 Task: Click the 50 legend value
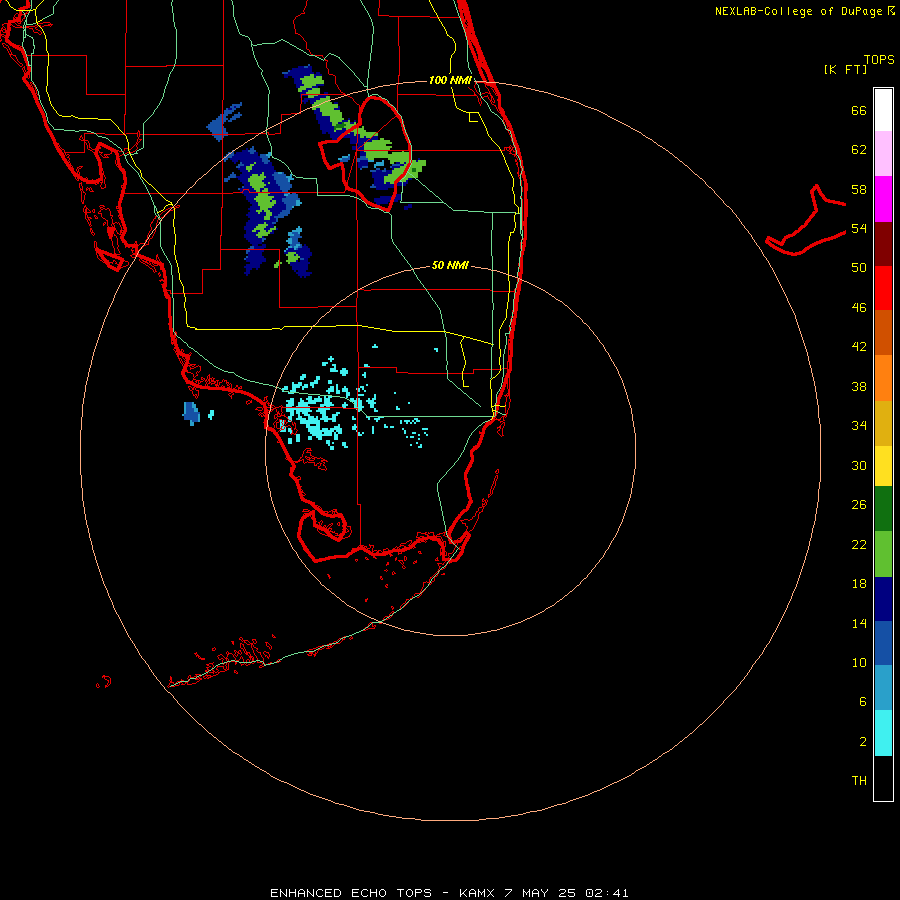pos(859,268)
